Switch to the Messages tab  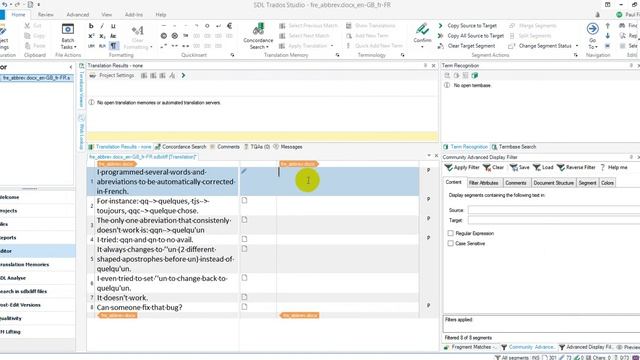pyautogui.click(x=288, y=147)
